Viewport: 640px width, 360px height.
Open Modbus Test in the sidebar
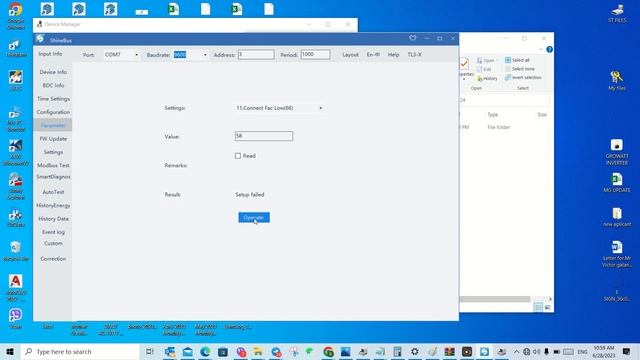[x=53, y=165]
